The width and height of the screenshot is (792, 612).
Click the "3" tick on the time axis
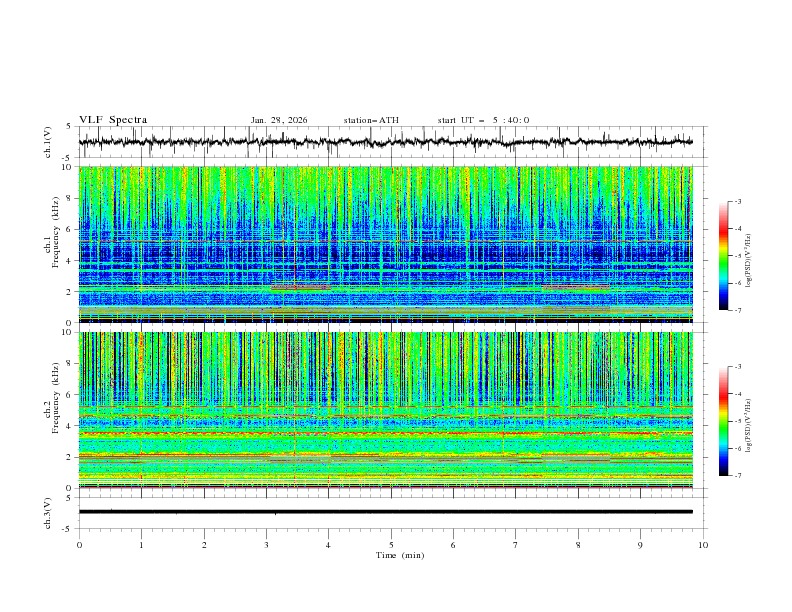(x=266, y=545)
